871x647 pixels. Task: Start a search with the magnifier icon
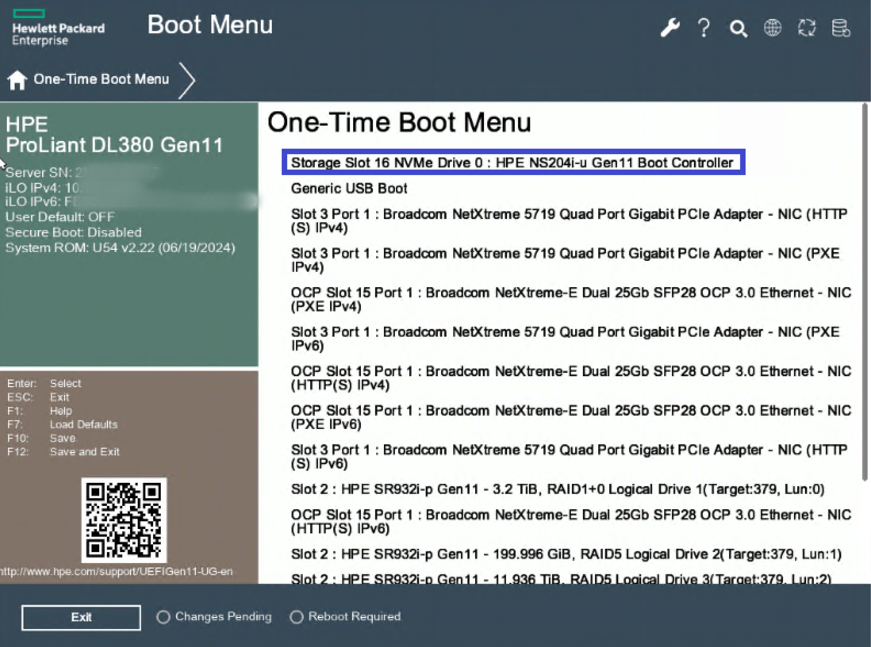[738, 28]
